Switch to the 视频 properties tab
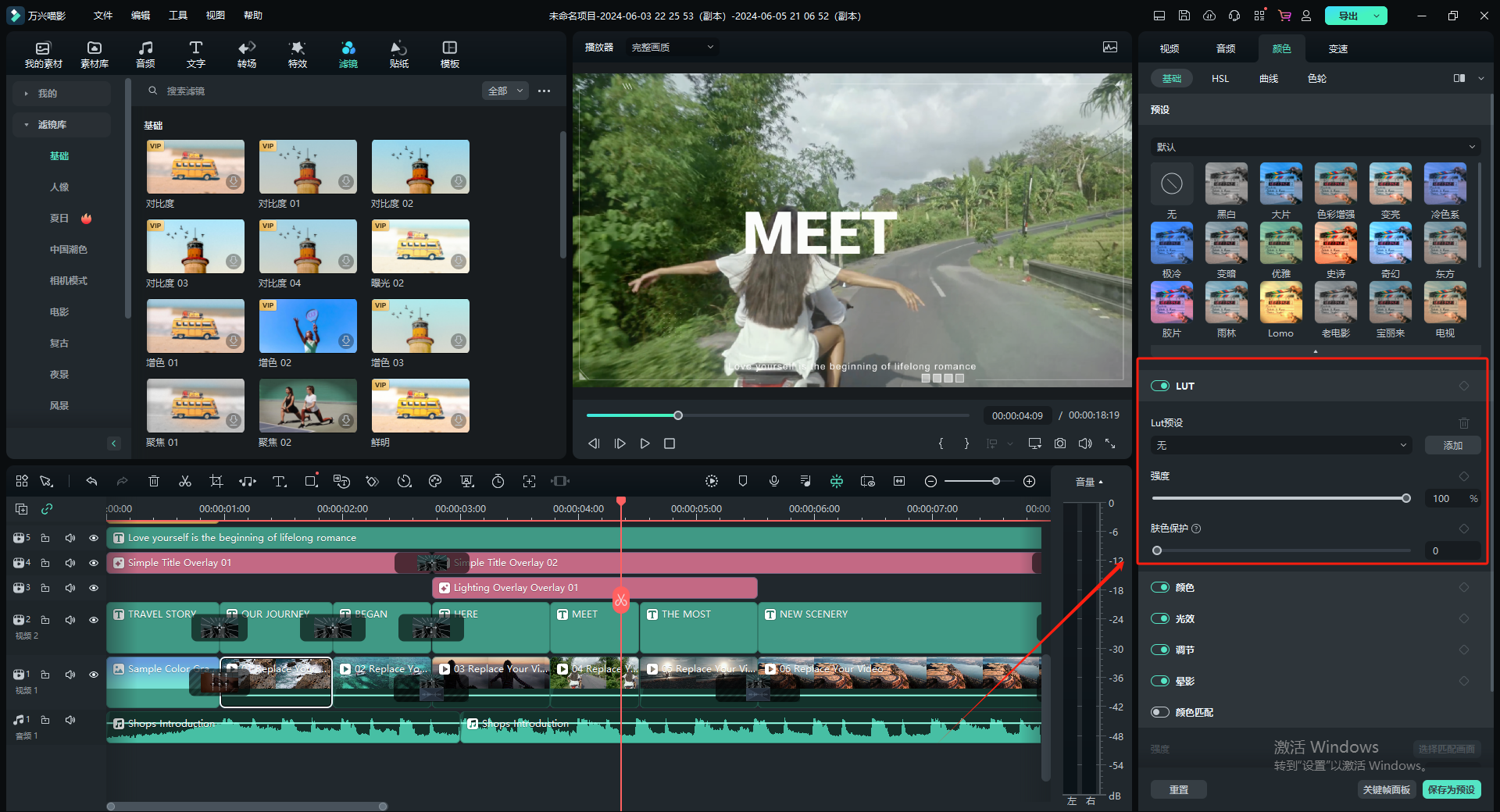Image resolution: width=1500 pixels, height=812 pixels. [x=1170, y=48]
